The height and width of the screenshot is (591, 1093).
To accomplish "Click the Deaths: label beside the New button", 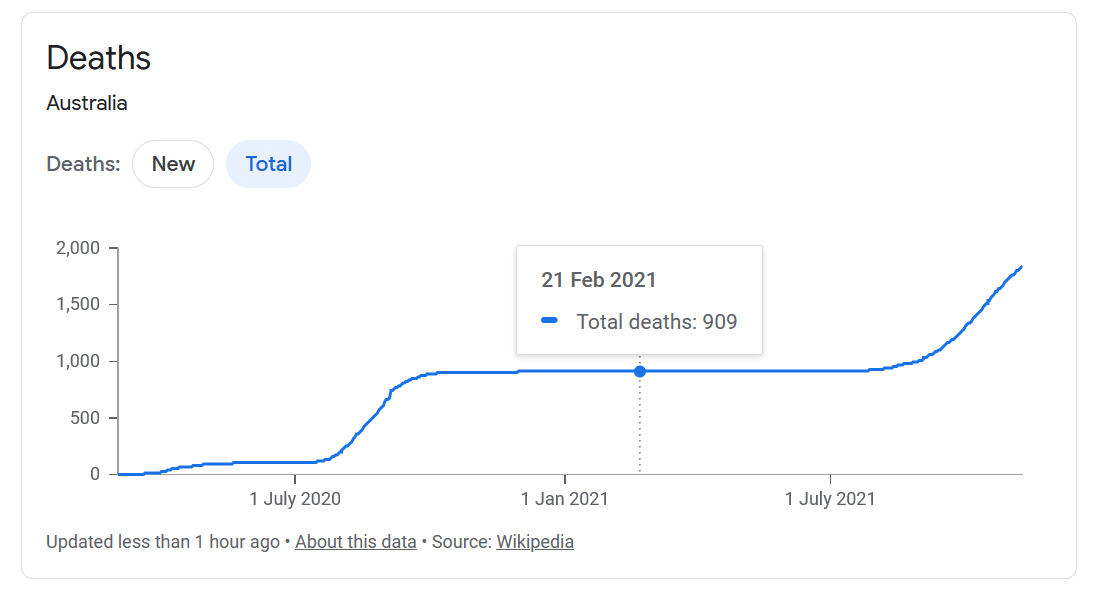I will coord(83,164).
